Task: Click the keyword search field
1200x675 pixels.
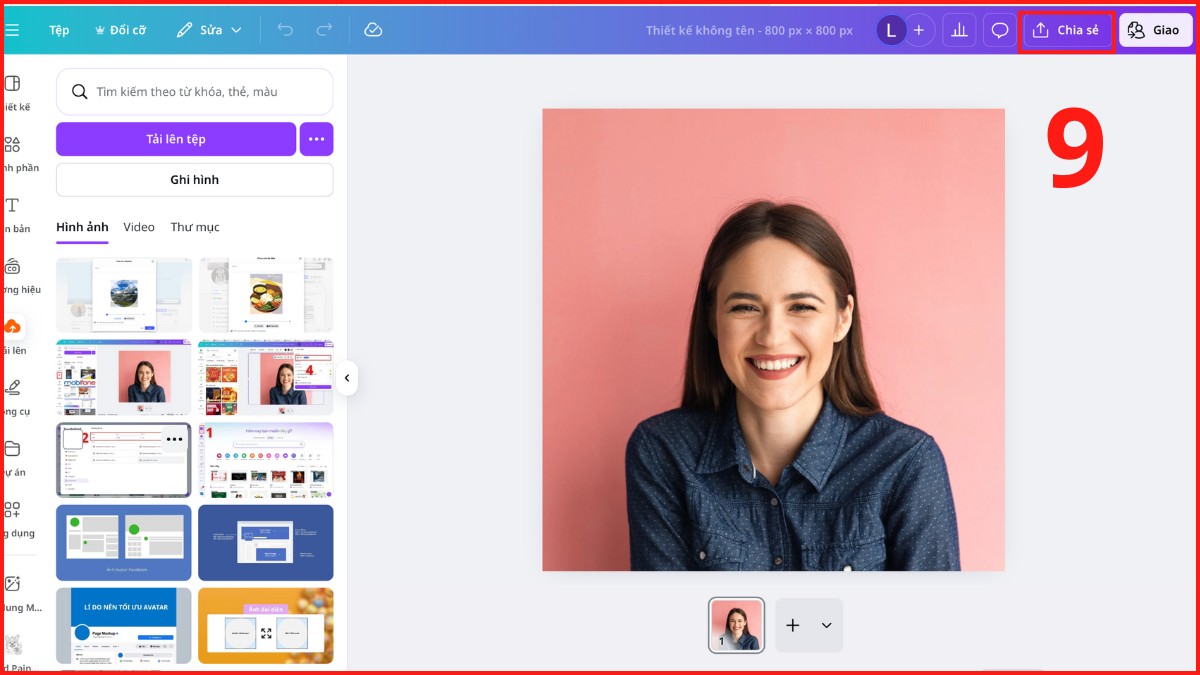Action: 194,91
